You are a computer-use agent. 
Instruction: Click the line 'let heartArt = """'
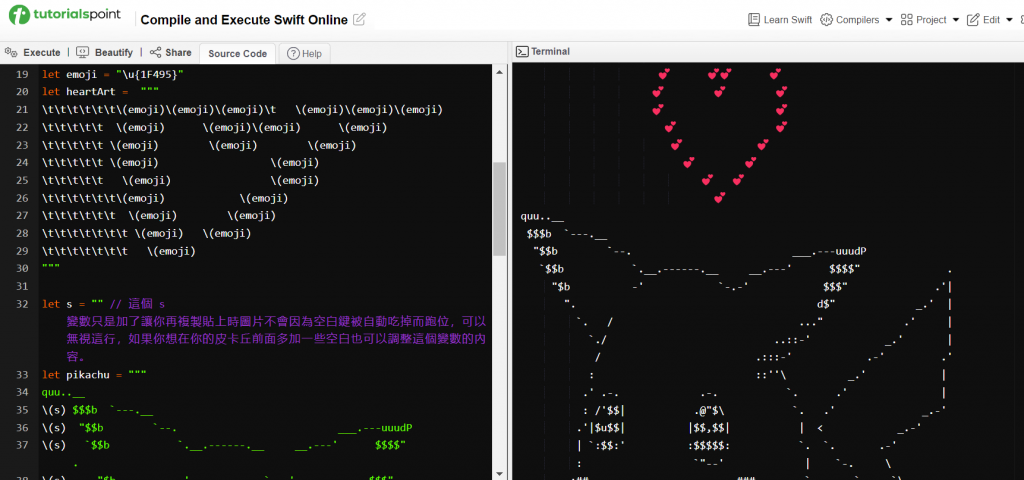click(101, 91)
